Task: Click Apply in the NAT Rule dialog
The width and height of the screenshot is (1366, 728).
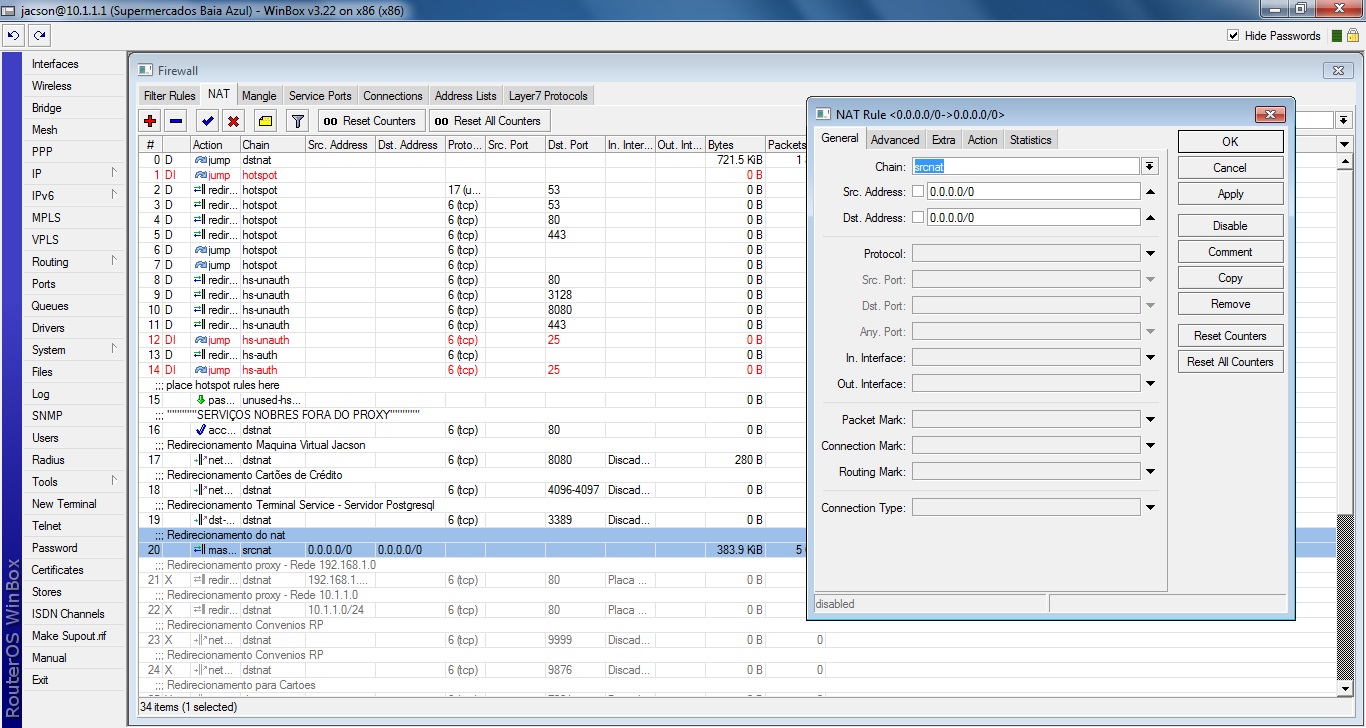Action: tap(1230, 194)
